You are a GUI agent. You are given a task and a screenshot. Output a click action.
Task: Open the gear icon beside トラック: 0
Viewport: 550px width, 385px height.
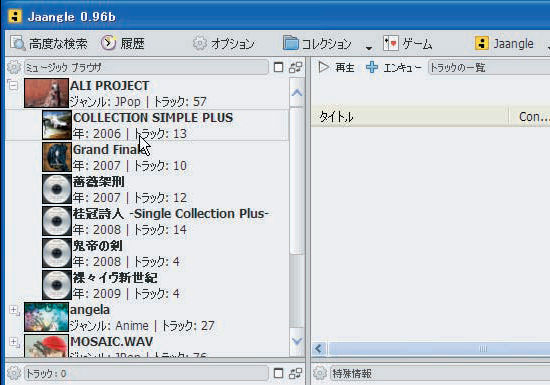(14, 373)
